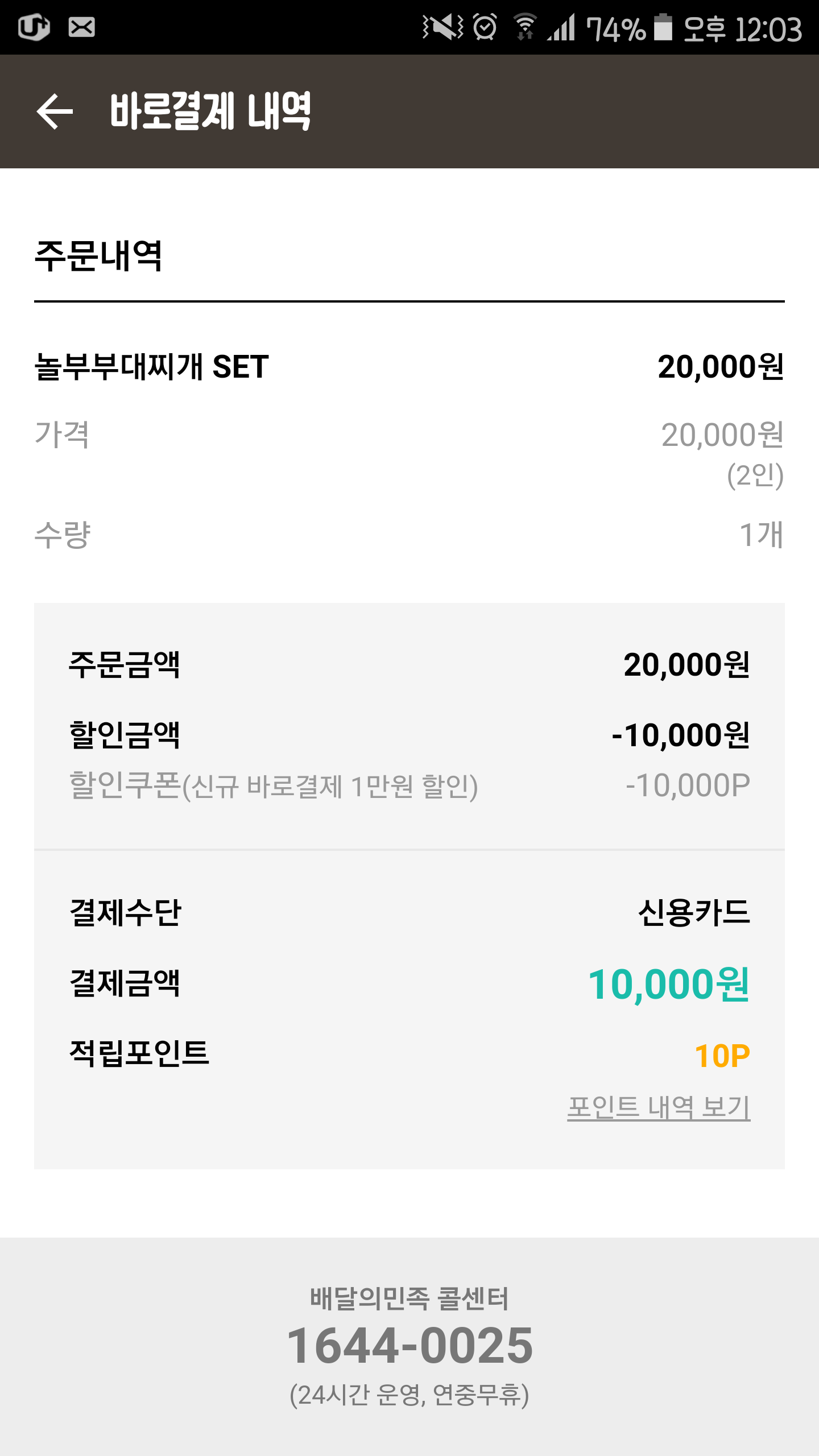
Task: Tap the signal strength bars icon
Action: coord(562,27)
